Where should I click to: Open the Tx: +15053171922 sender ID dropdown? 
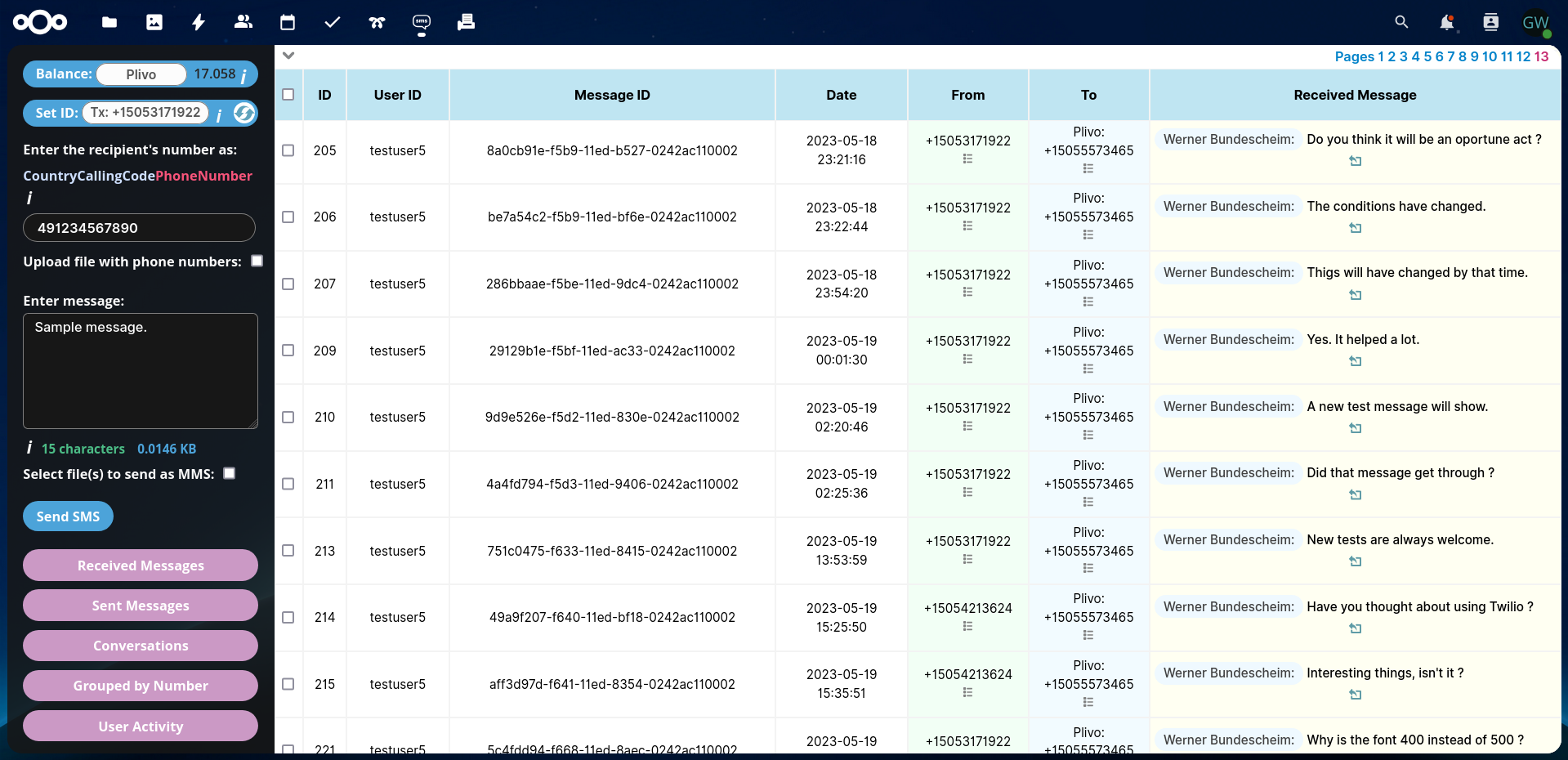pyautogui.click(x=145, y=113)
